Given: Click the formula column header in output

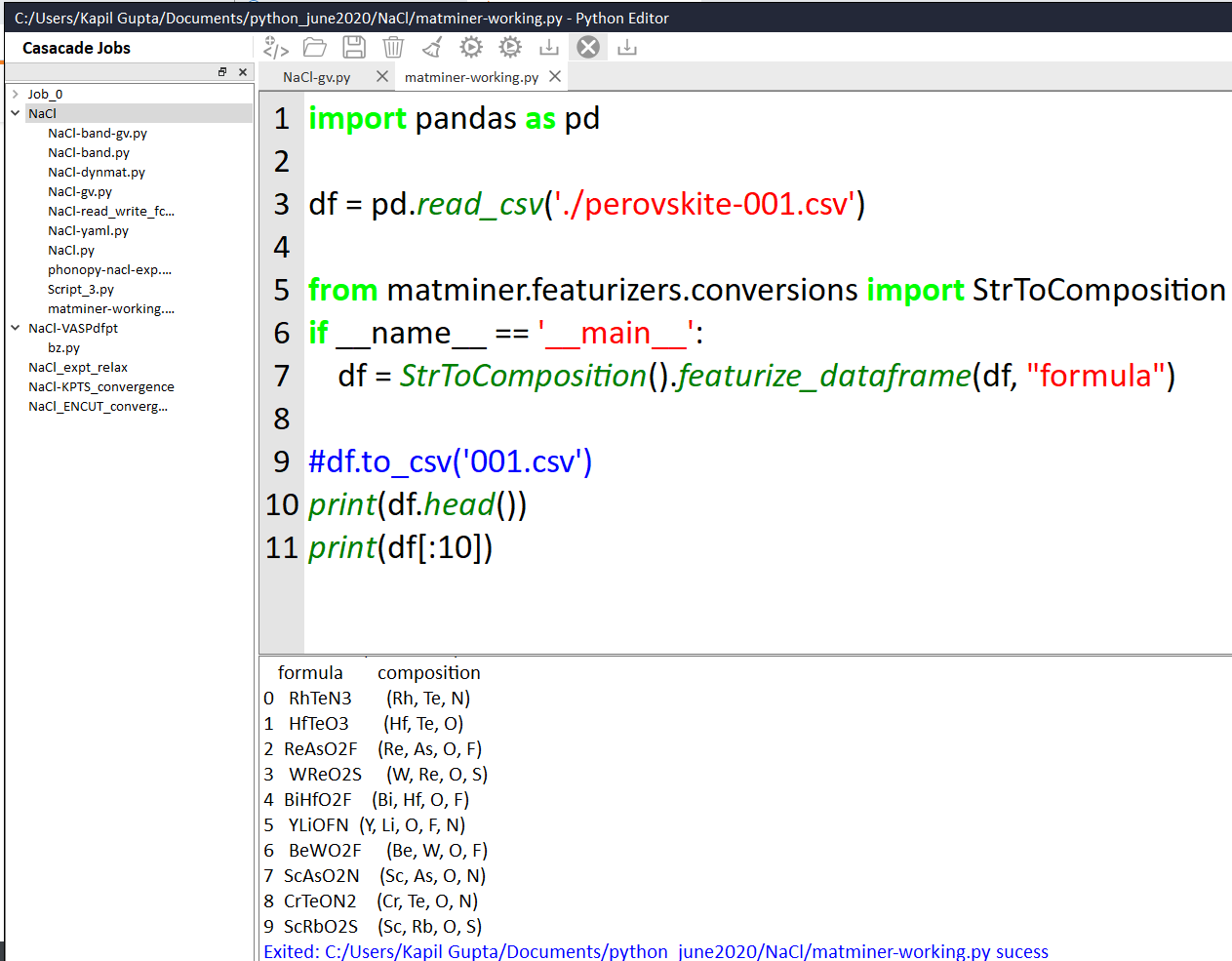Looking at the screenshot, I should coord(310,673).
